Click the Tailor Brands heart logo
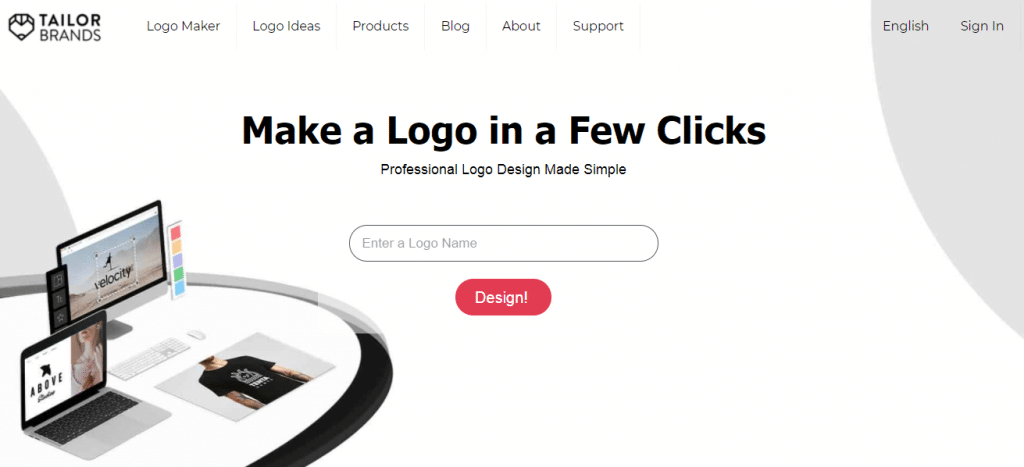 click(21, 27)
